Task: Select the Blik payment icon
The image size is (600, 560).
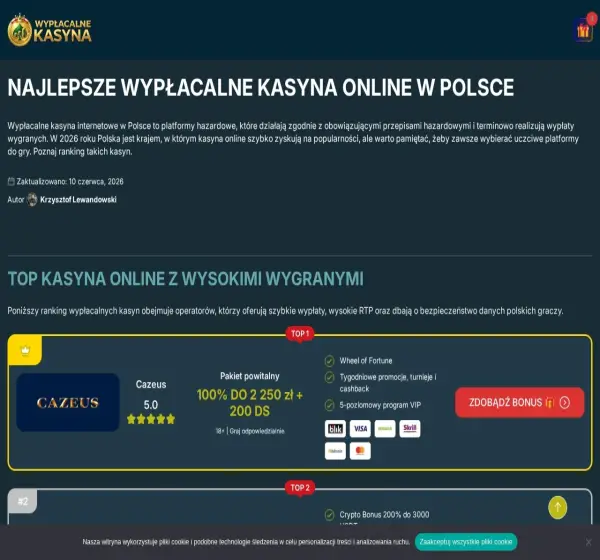Action: (335, 429)
